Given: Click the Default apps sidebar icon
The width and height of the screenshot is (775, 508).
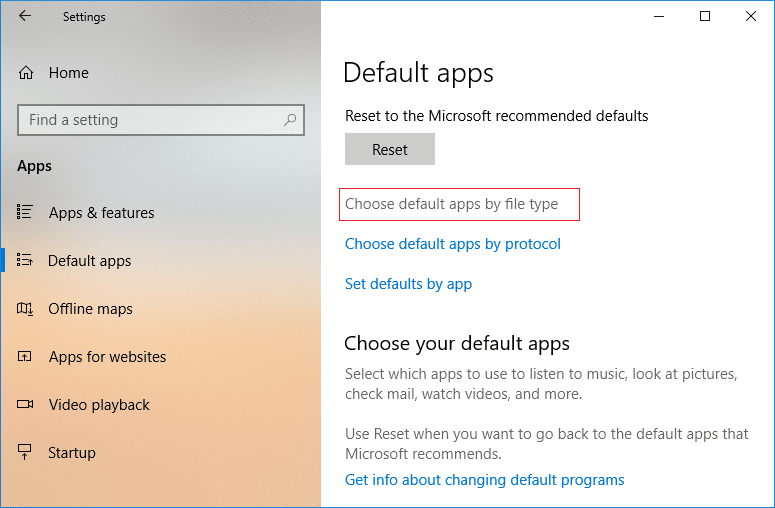Looking at the screenshot, I should [x=25, y=261].
